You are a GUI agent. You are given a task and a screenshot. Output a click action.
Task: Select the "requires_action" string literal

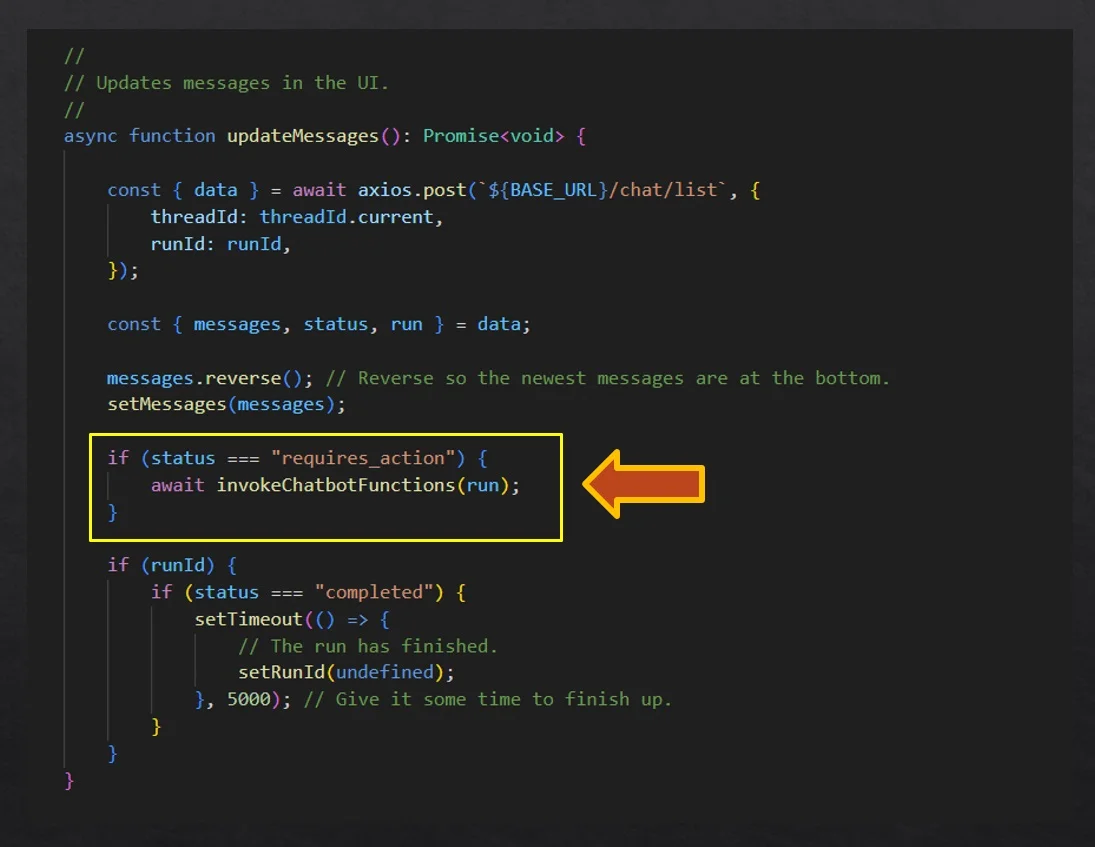[x=362, y=458]
